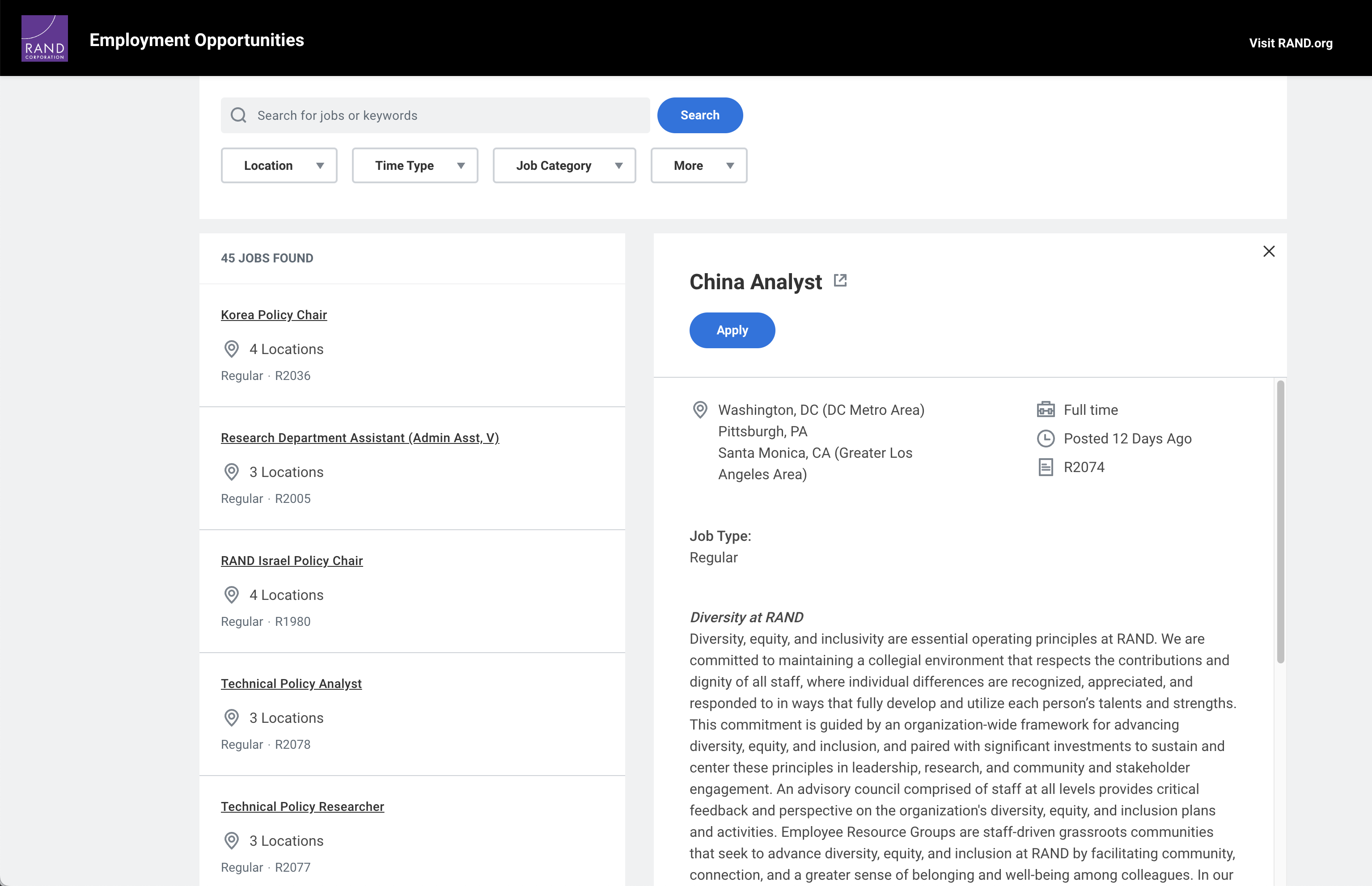Apply to the China Analyst job
1372x886 pixels.
point(732,330)
